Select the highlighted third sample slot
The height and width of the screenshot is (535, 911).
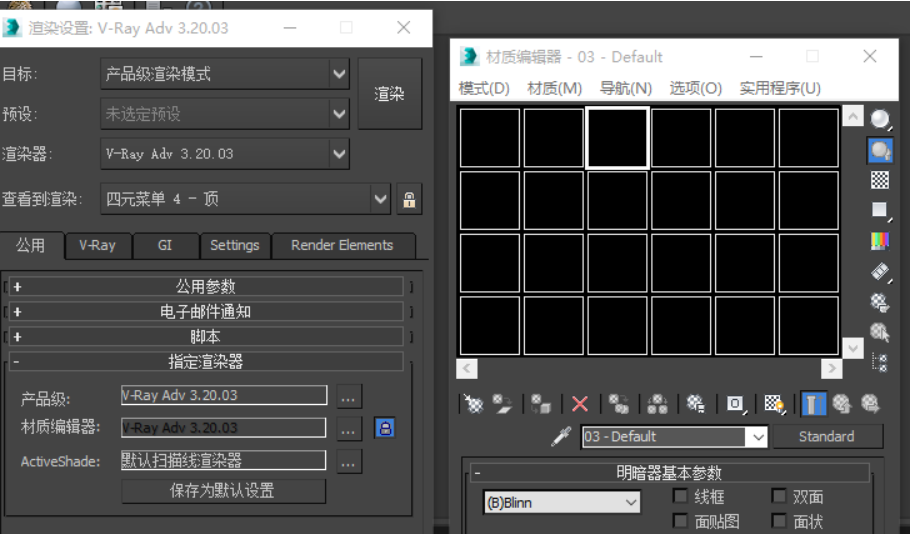[x=618, y=138]
